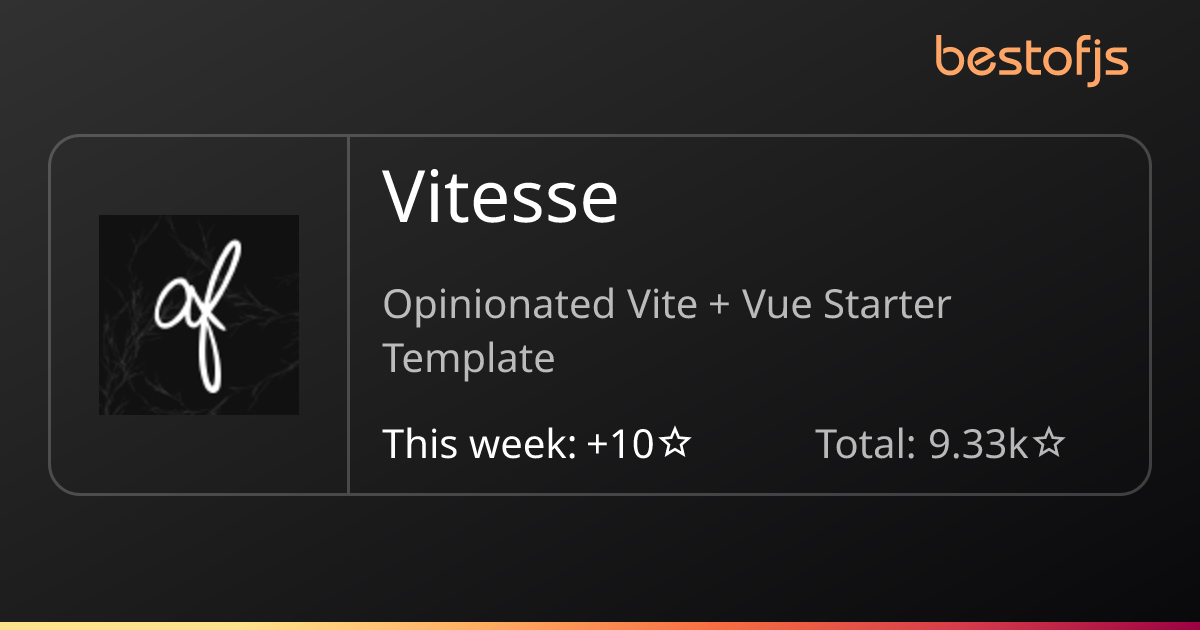Viewport: 1200px width, 630px height.
Task: Click the "Total:" label
Action: click(866, 443)
